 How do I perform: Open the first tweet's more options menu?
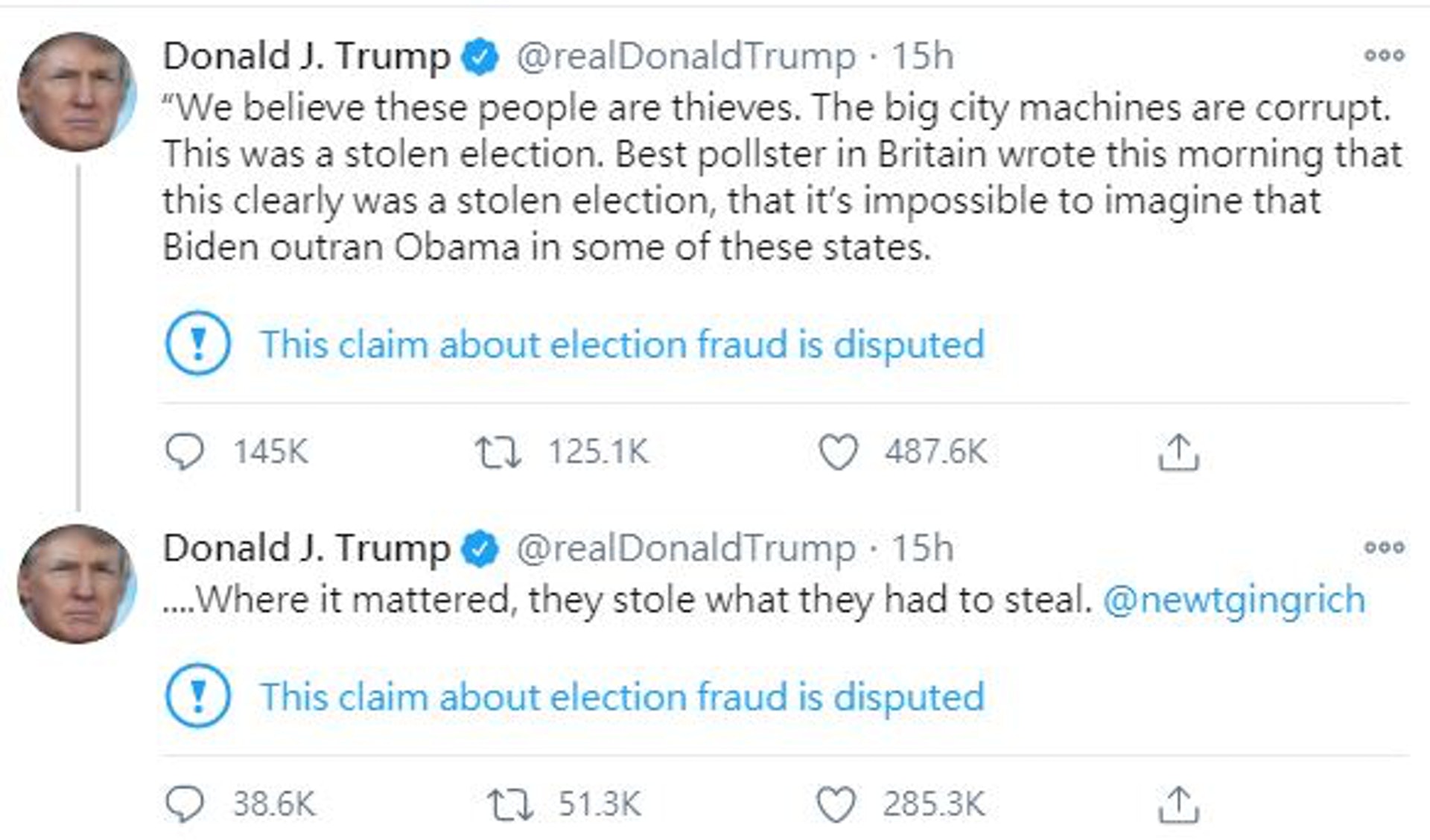tap(1384, 55)
